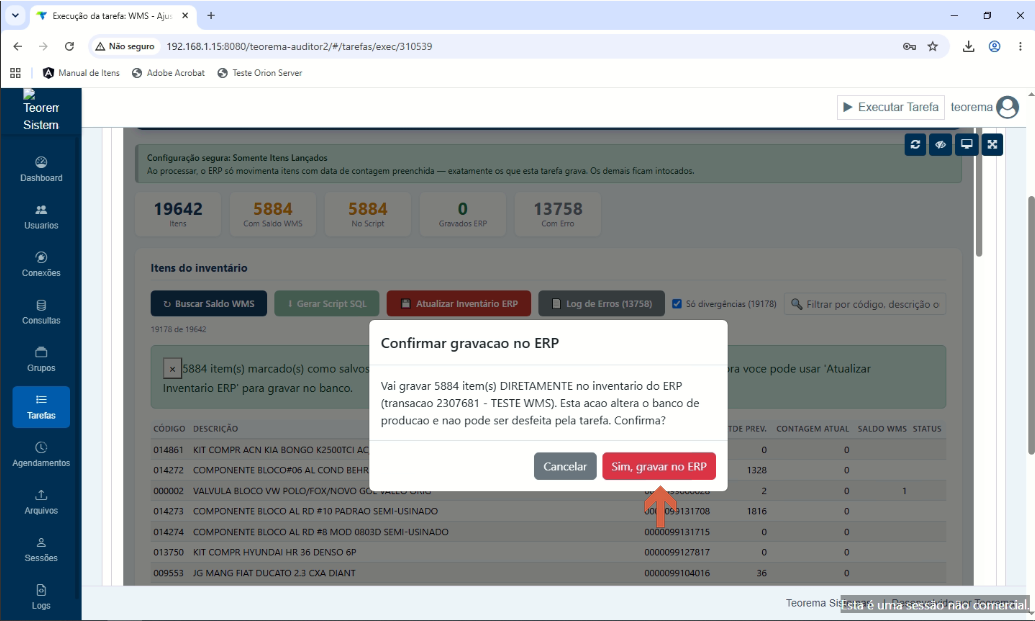This screenshot has width=1035, height=621.
Task: Click the browser forward arrow
Action: pyautogui.click(x=43, y=46)
